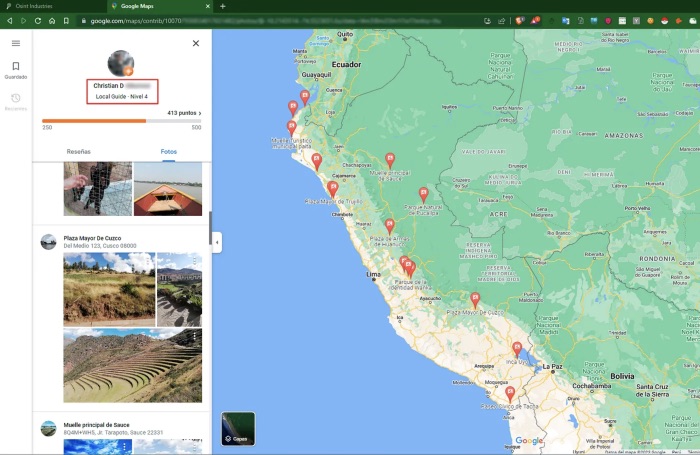The width and height of the screenshot is (700, 455).
Task: Click the browser forward button
Action: (23, 21)
